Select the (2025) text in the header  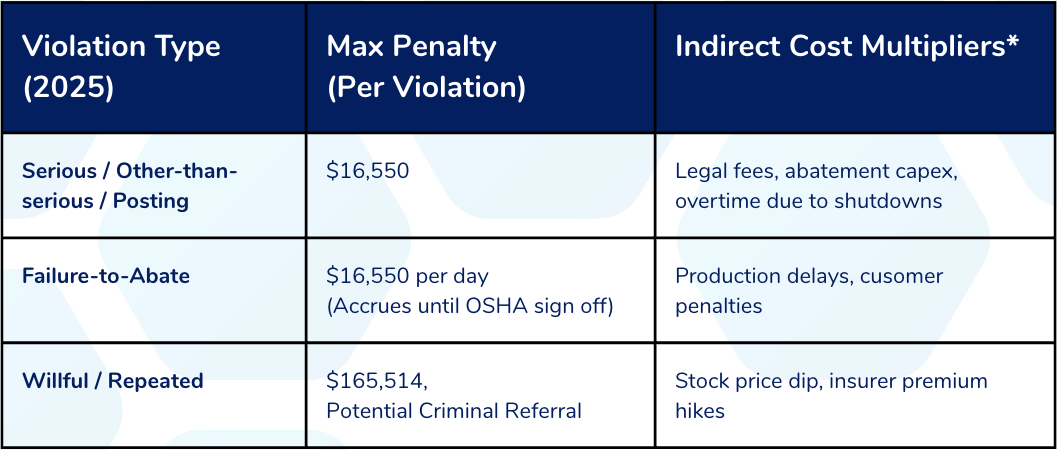(x=68, y=87)
